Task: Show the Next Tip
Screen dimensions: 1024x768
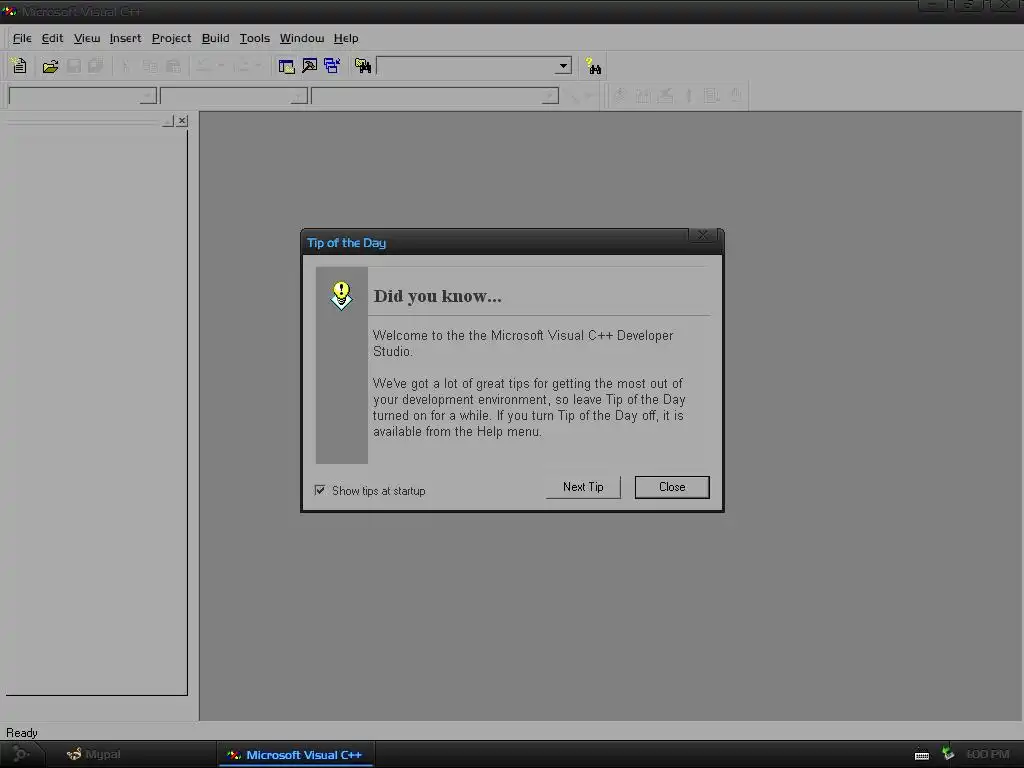Action: click(x=583, y=487)
